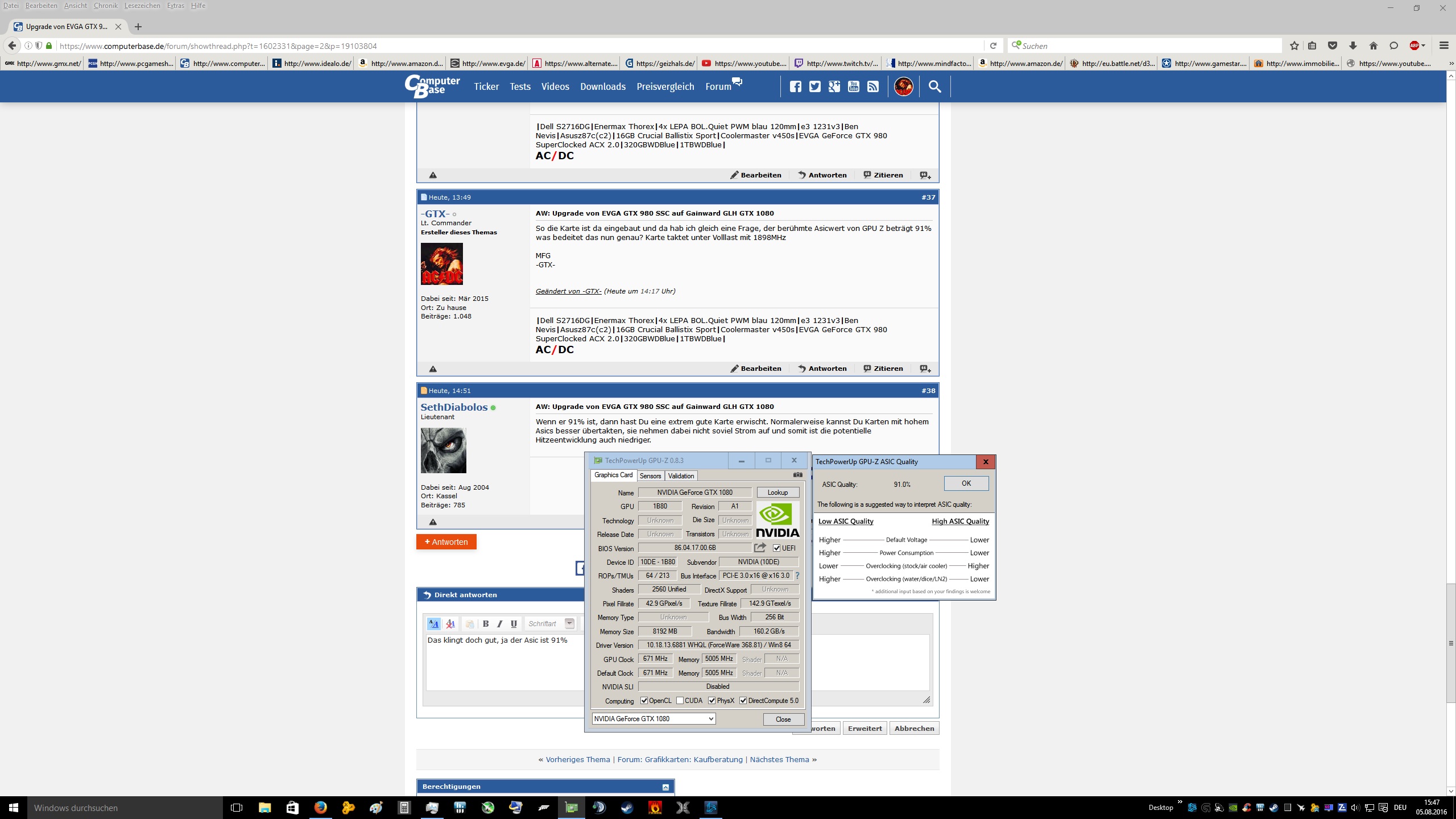Click the BIOS export arrow icon in GPU-Z
Image resolution: width=1456 pixels, height=819 pixels.
pos(760,548)
